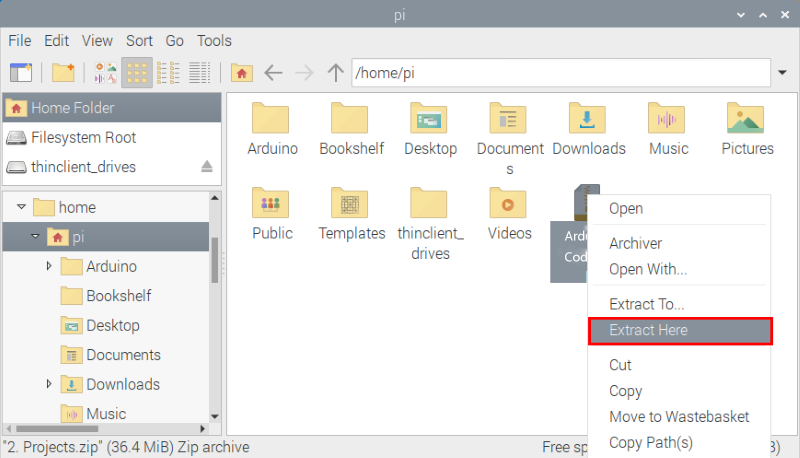Image resolution: width=800 pixels, height=458 pixels.
Task: Select the Public folder icon
Action: 271,203
